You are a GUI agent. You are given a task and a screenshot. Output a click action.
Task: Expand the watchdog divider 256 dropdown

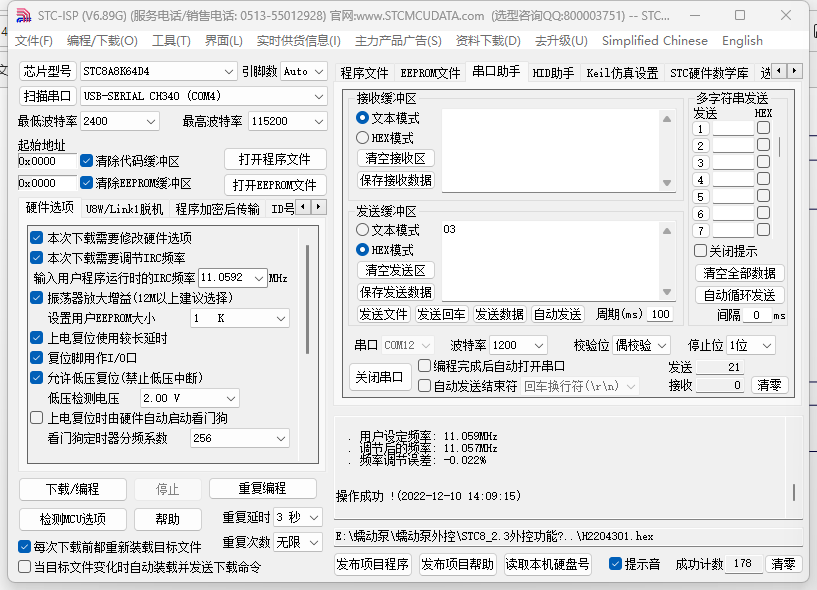[281, 438]
